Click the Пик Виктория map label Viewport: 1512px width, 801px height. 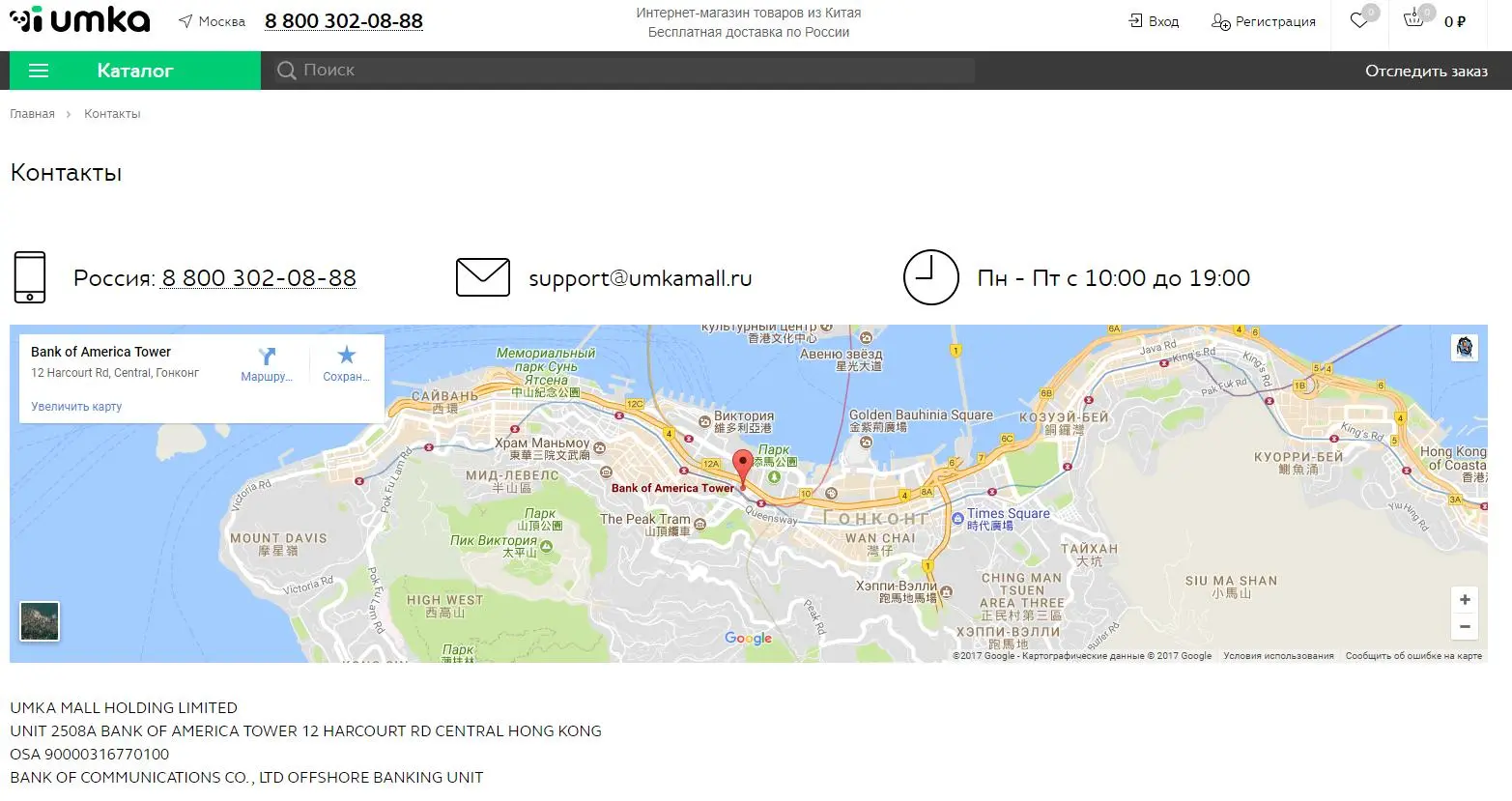[x=493, y=540]
